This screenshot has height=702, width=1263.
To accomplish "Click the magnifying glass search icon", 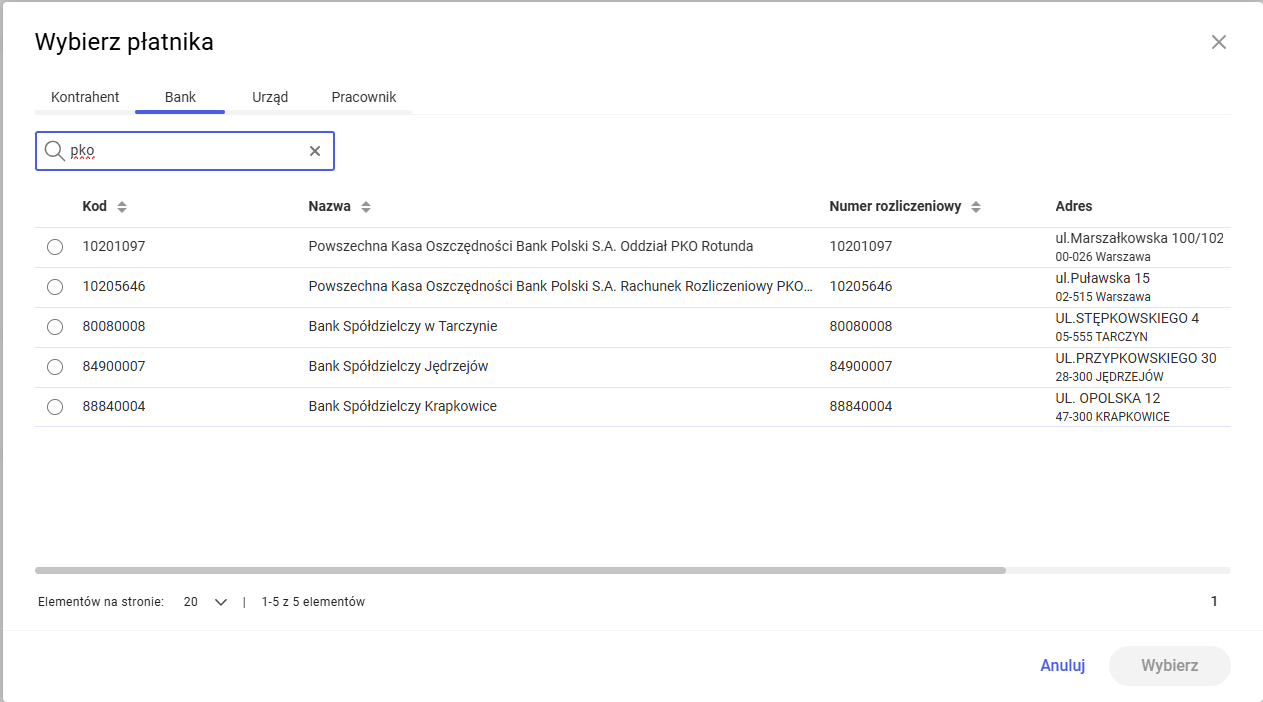I will click(x=55, y=151).
